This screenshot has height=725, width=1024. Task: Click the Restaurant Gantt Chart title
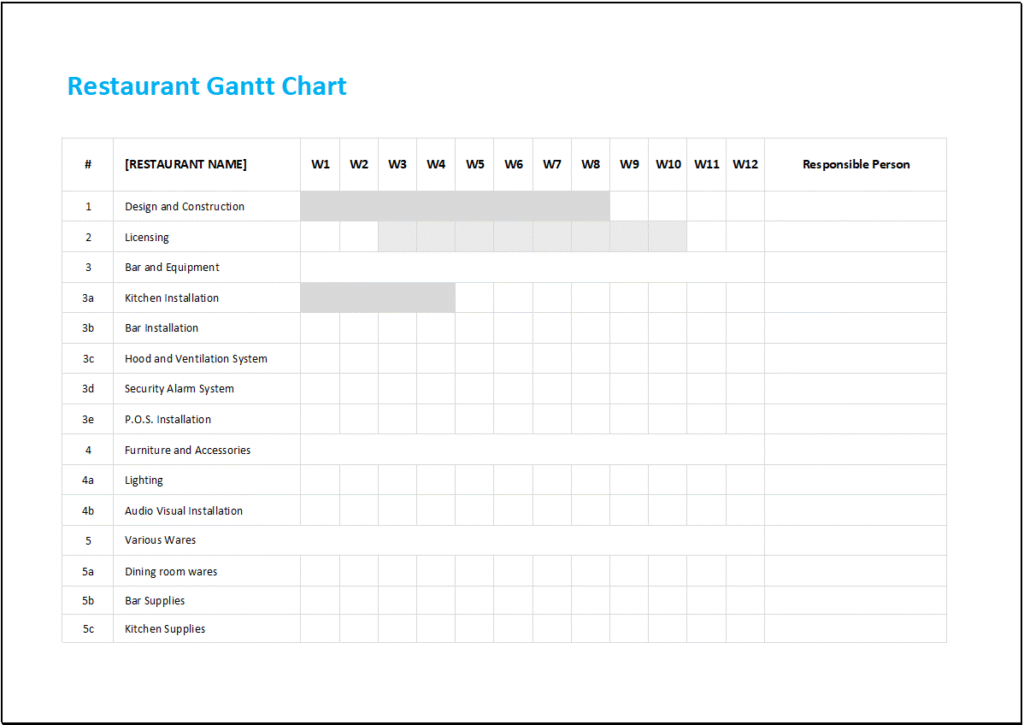206,86
